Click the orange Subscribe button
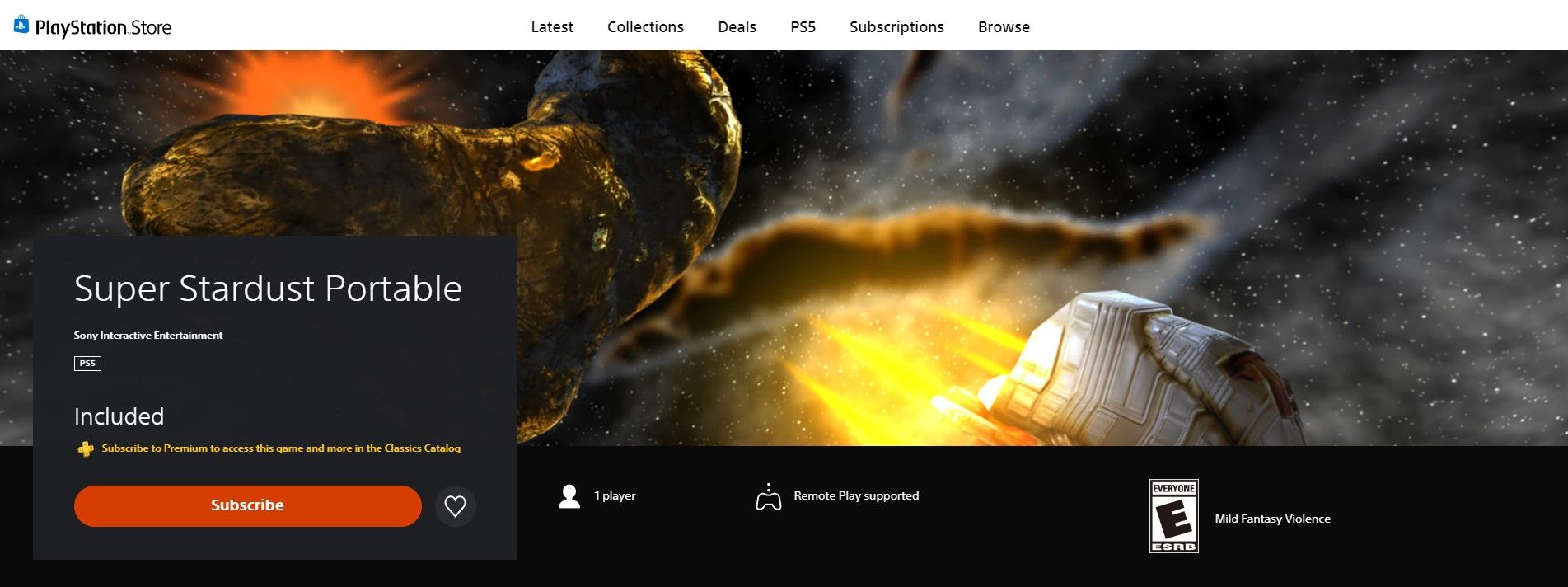 pyautogui.click(x=247, y=505)
